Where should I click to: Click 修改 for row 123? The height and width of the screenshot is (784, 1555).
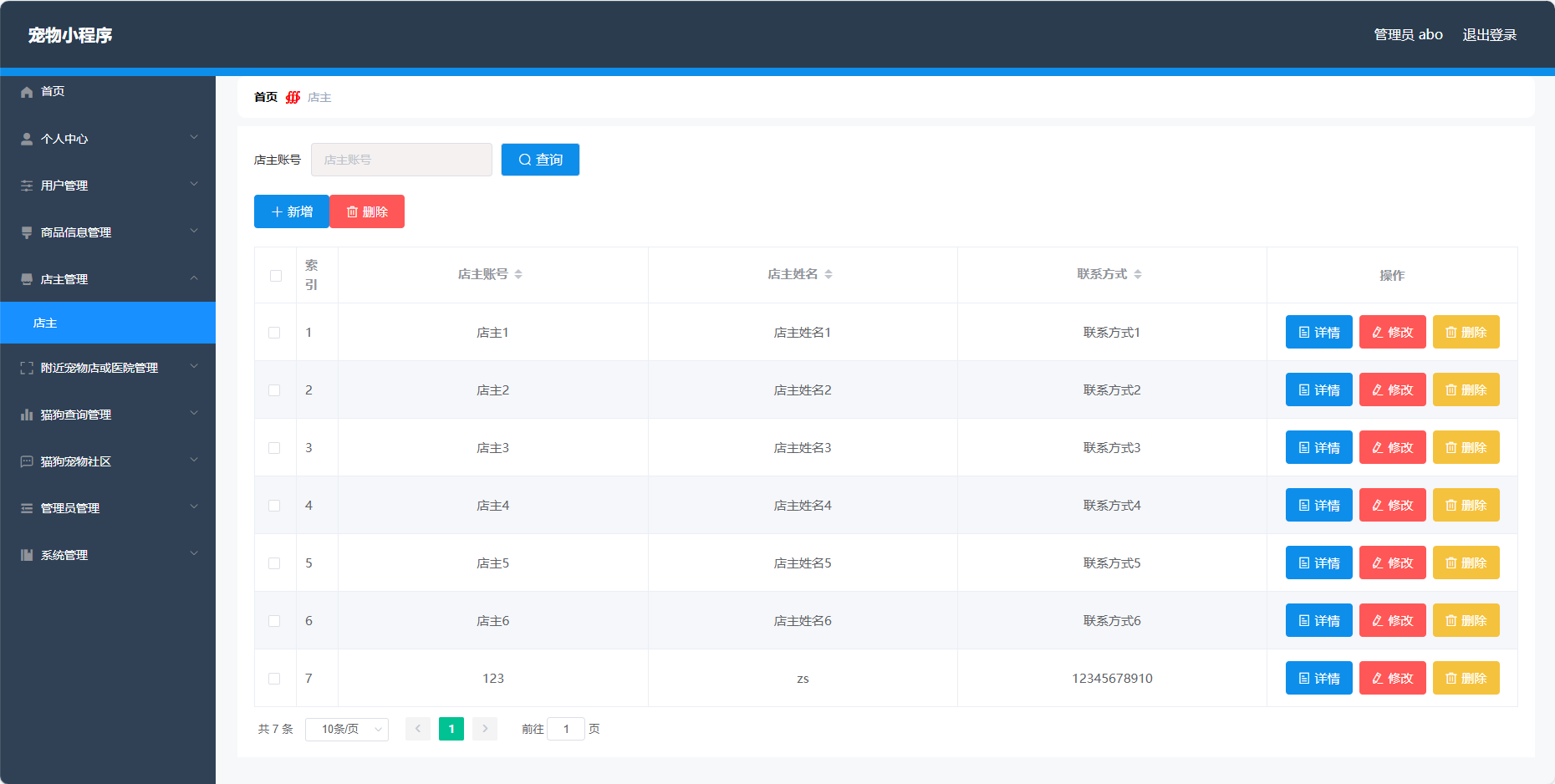click(x=1393, y=678)
